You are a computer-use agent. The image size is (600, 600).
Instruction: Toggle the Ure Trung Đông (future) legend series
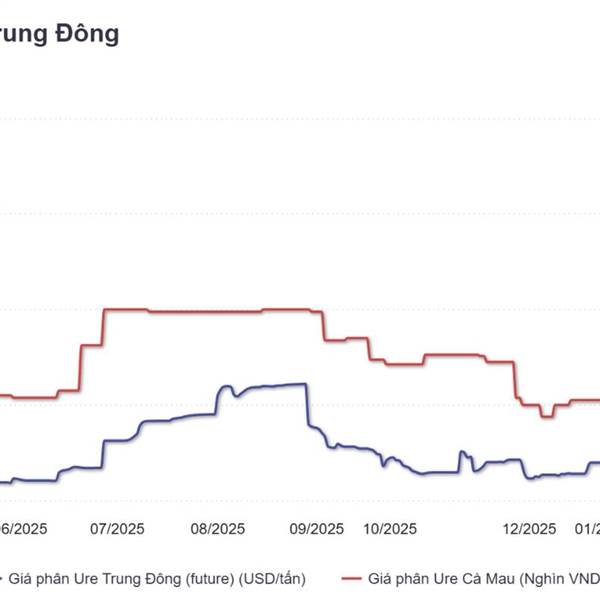pos(160,577)
